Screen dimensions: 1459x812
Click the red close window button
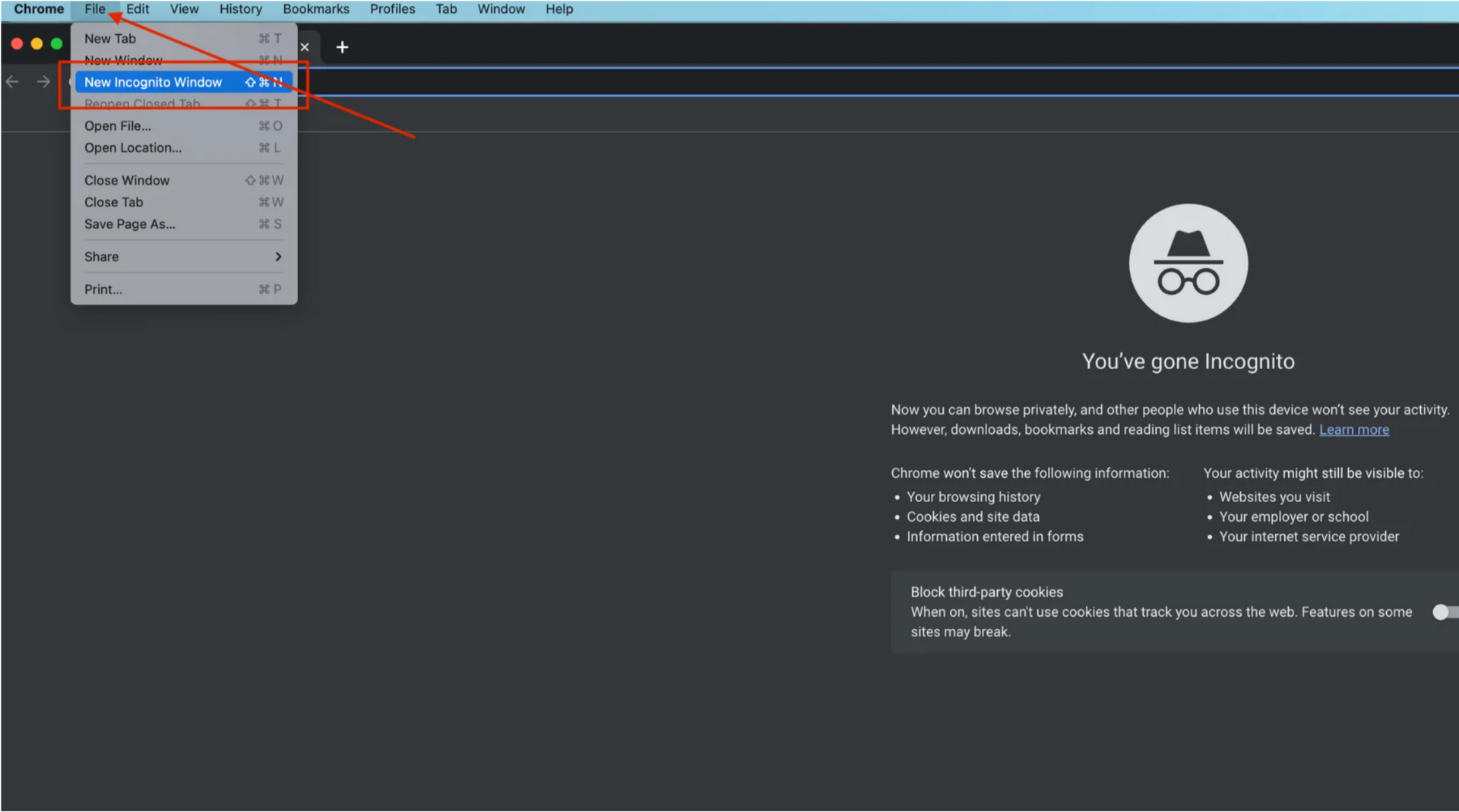[17, 44]
